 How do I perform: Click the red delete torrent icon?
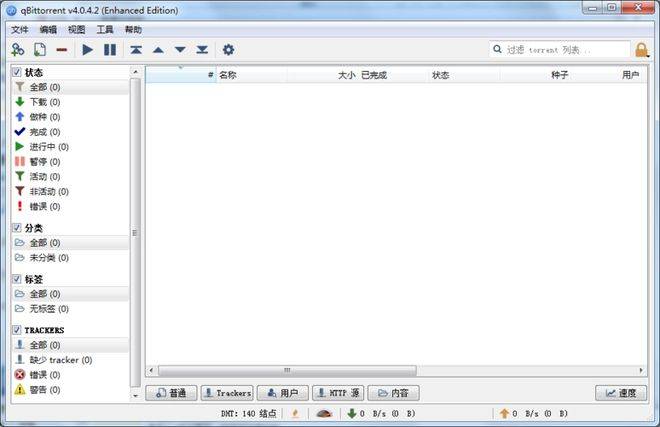pyautogui.click(x=62, y=50)
